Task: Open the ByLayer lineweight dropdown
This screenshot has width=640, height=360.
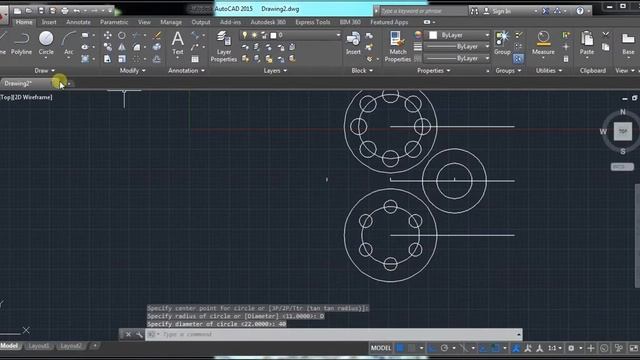Action: coord(458,47)
